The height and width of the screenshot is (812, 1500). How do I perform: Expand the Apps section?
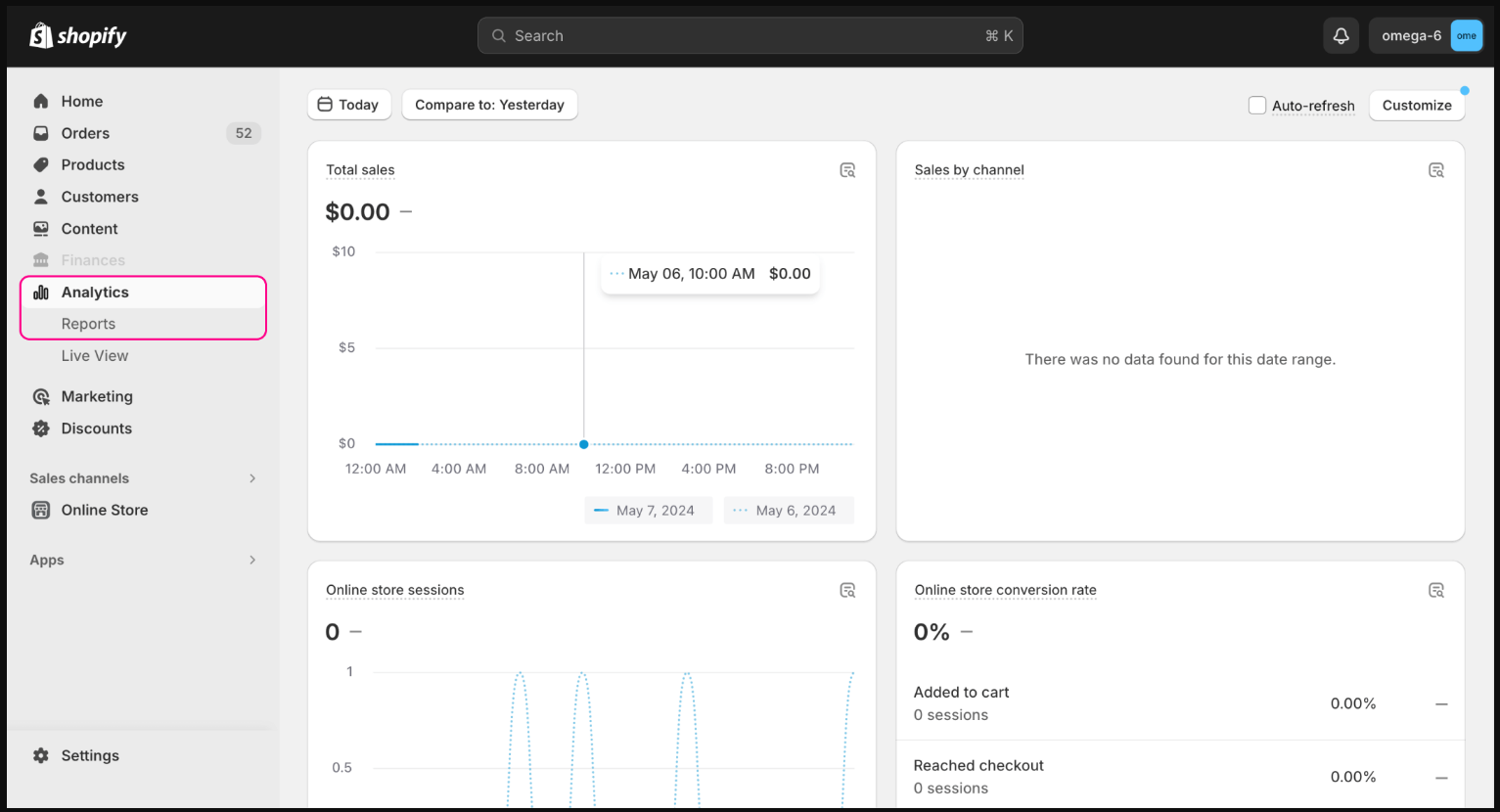click(253, 560)
